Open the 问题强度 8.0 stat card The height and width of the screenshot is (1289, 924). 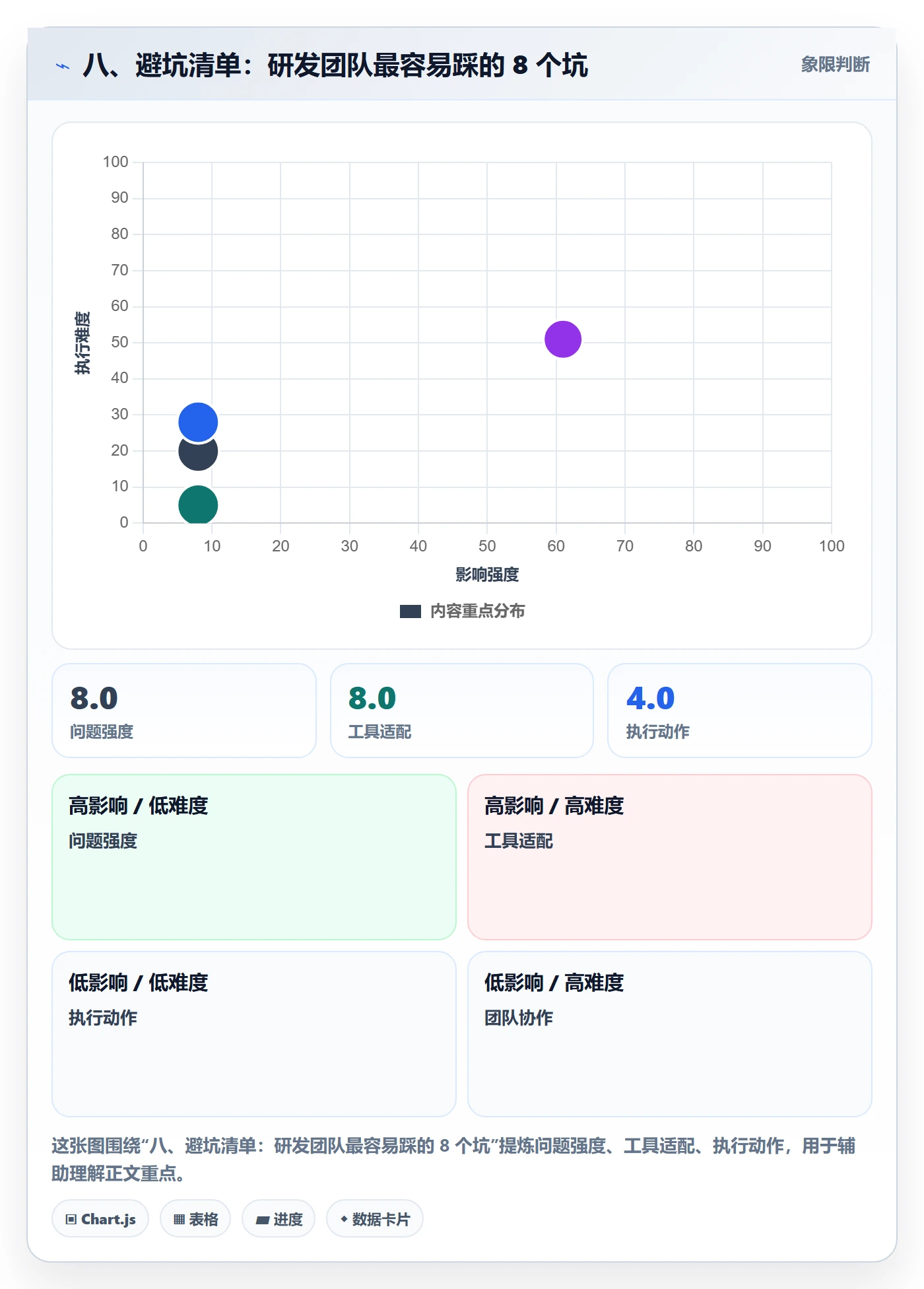click(x=184, y=711)
